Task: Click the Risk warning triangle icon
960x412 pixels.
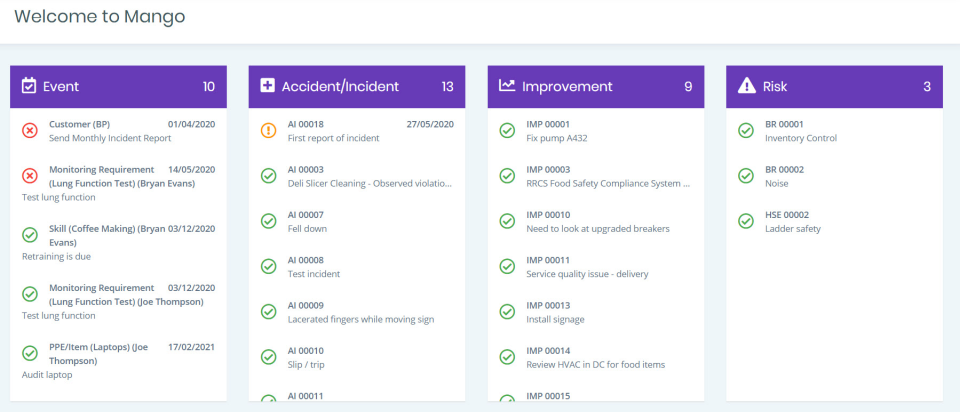Action: [x=746, y=86]
